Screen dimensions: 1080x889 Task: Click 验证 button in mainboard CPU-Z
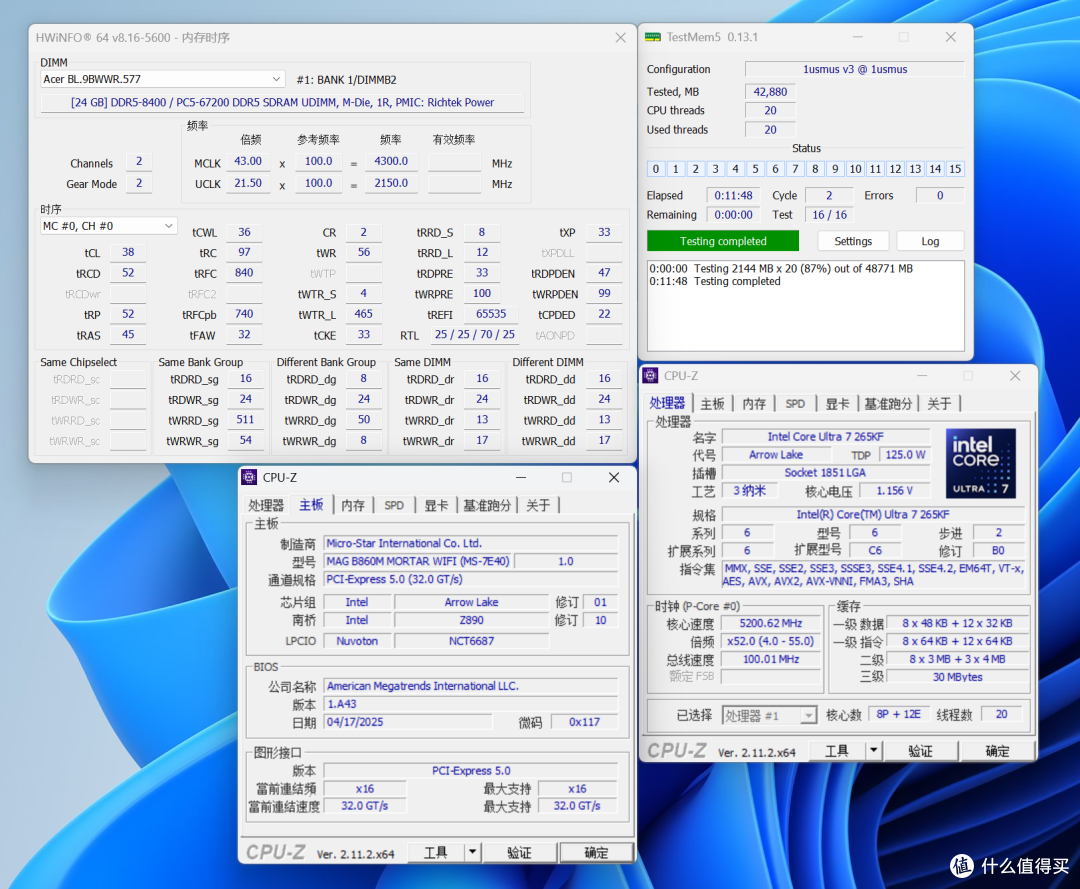coord(519,853)
